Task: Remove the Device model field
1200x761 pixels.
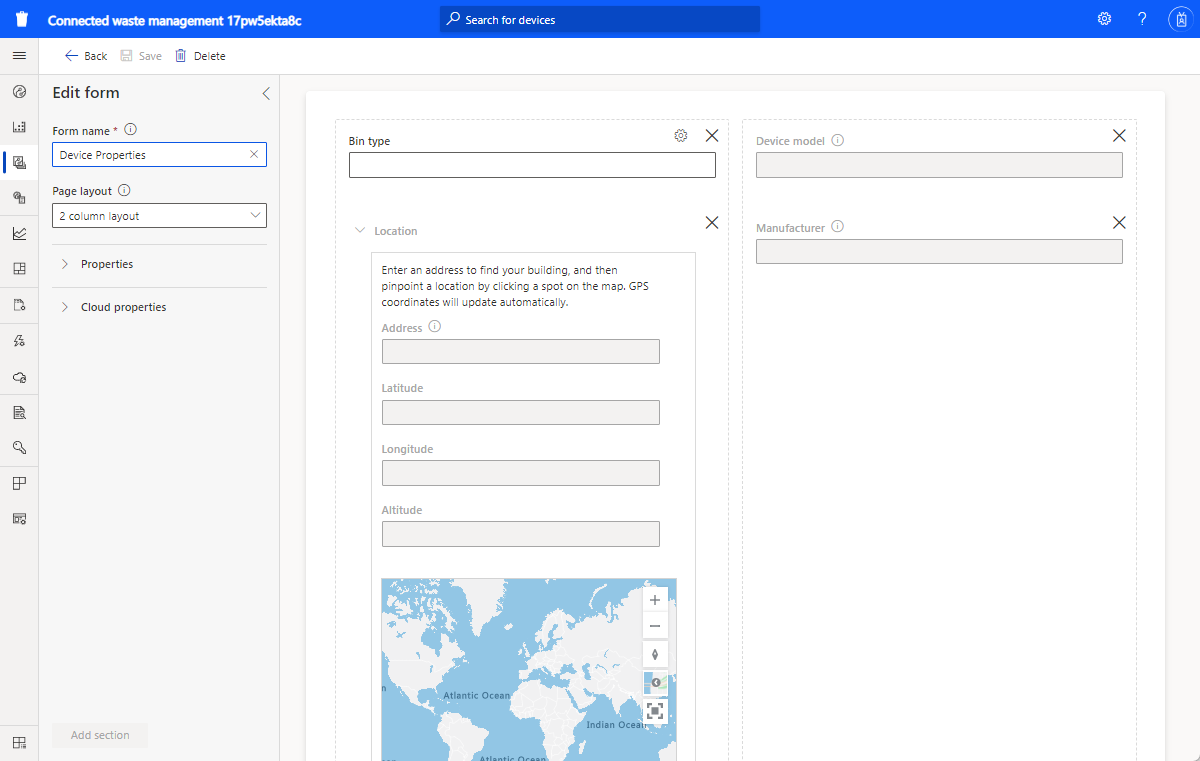Action: tap(1119, 136)
